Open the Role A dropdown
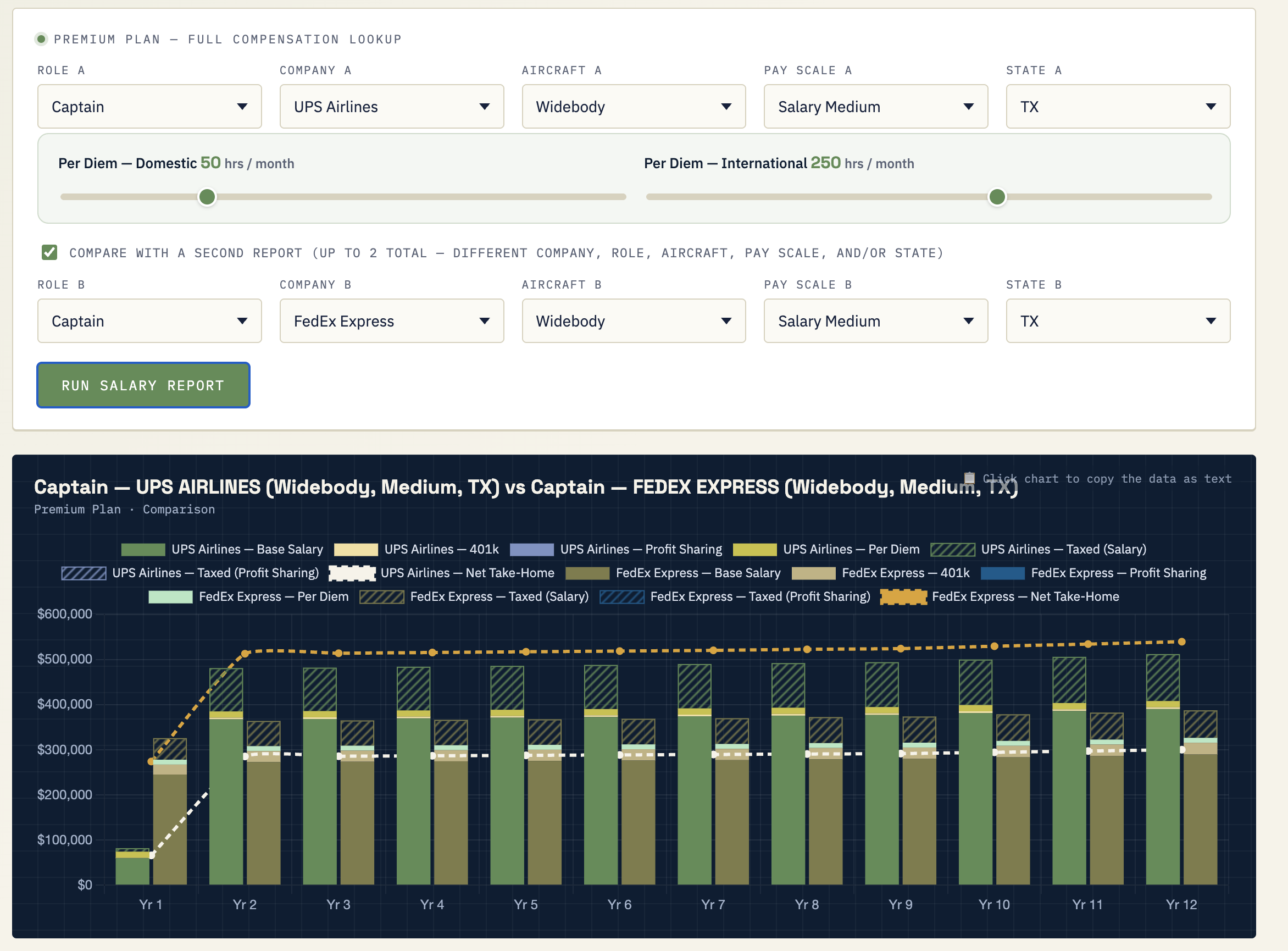The height and width of the screenshot is (951, 1288). pyautogui.click(x=149, y=107)
